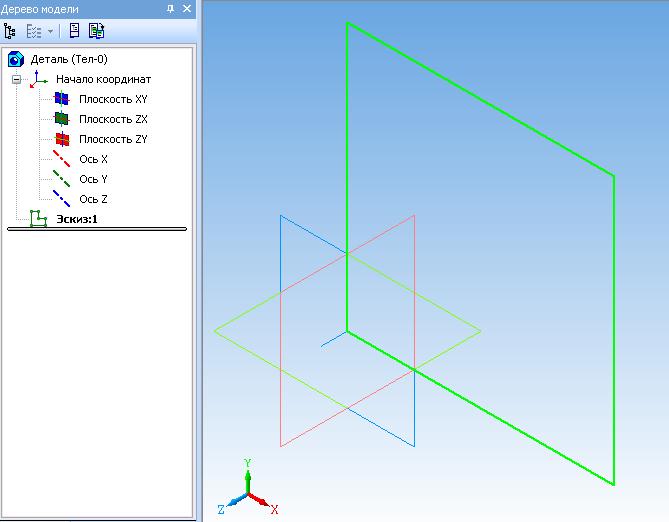Click the Деталь (Тел-0) part icon
669x522 pixels.
(x=16, y=59)
